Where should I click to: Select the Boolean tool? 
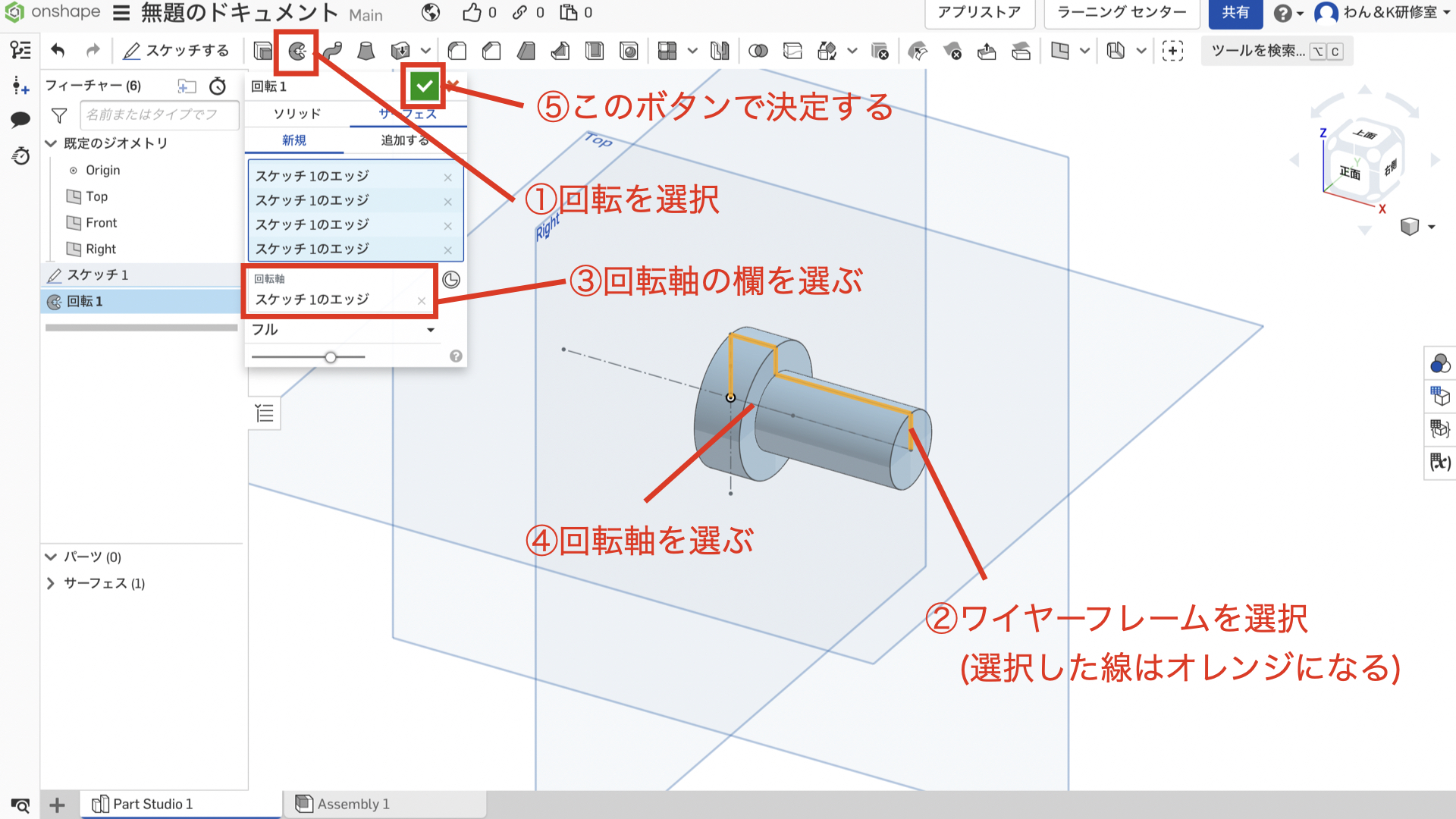pyautogui.click(x=758, y=51)
